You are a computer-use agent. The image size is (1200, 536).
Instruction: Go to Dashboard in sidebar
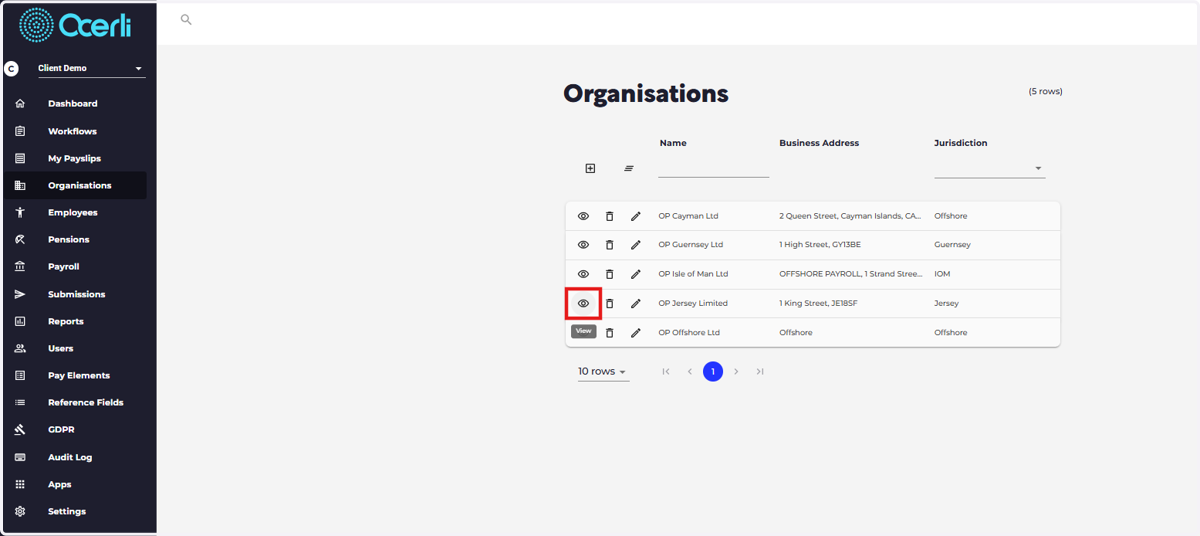[x=73, y=104]
